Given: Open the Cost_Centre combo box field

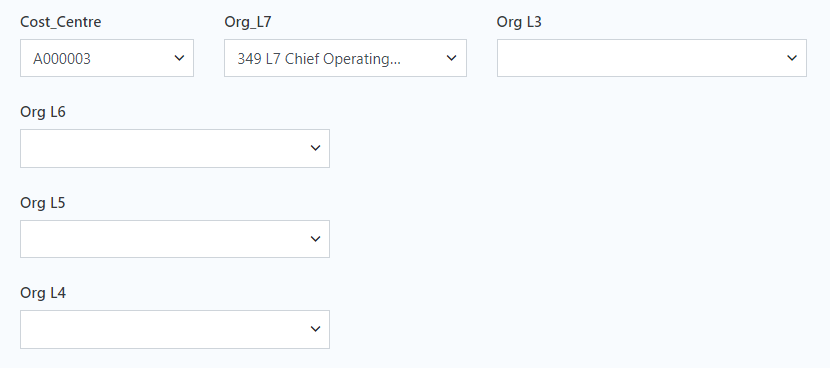Looking at the screenshot, I should 107,58.
